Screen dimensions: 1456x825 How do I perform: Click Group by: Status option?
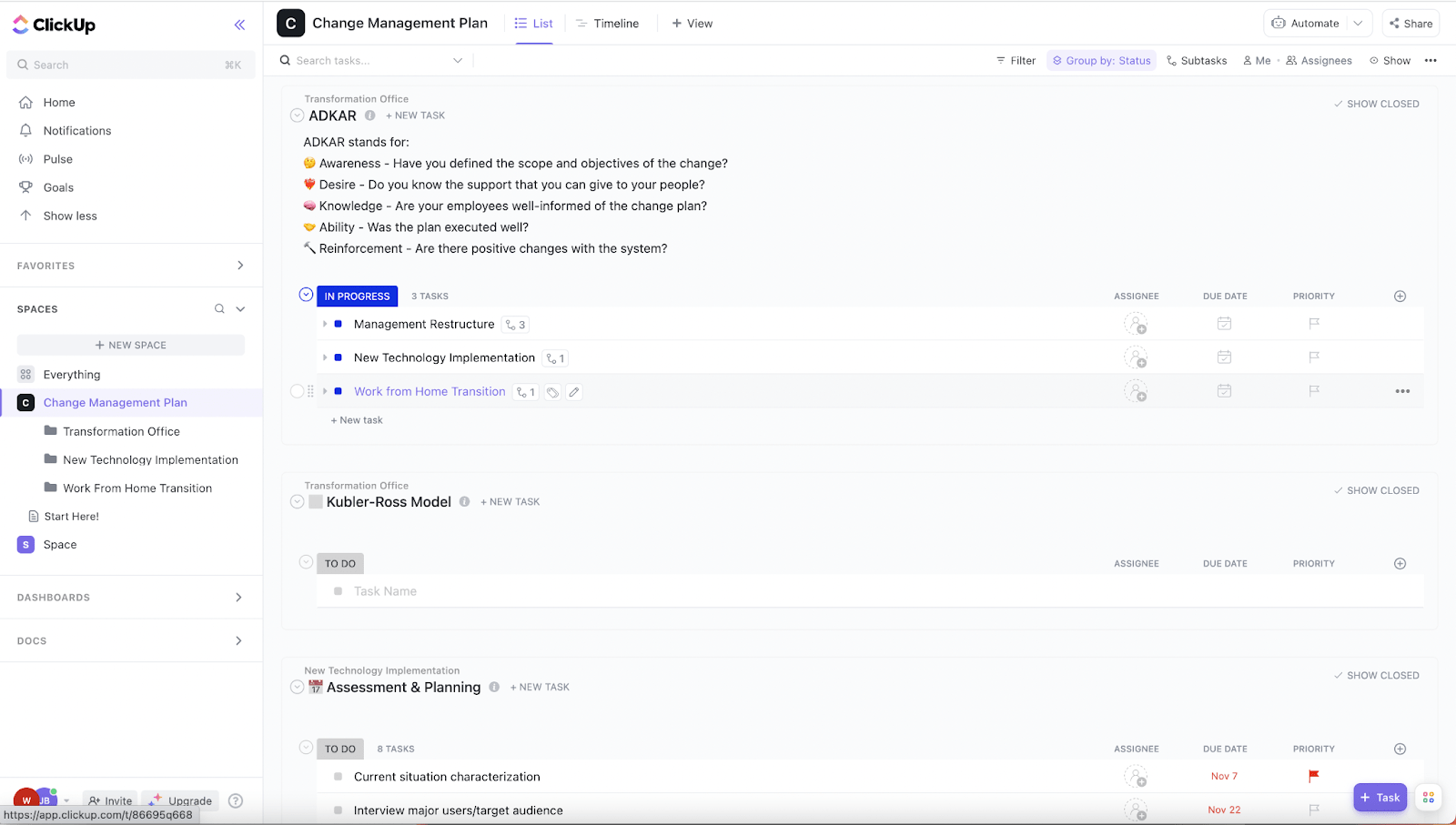pos(1101,61)
